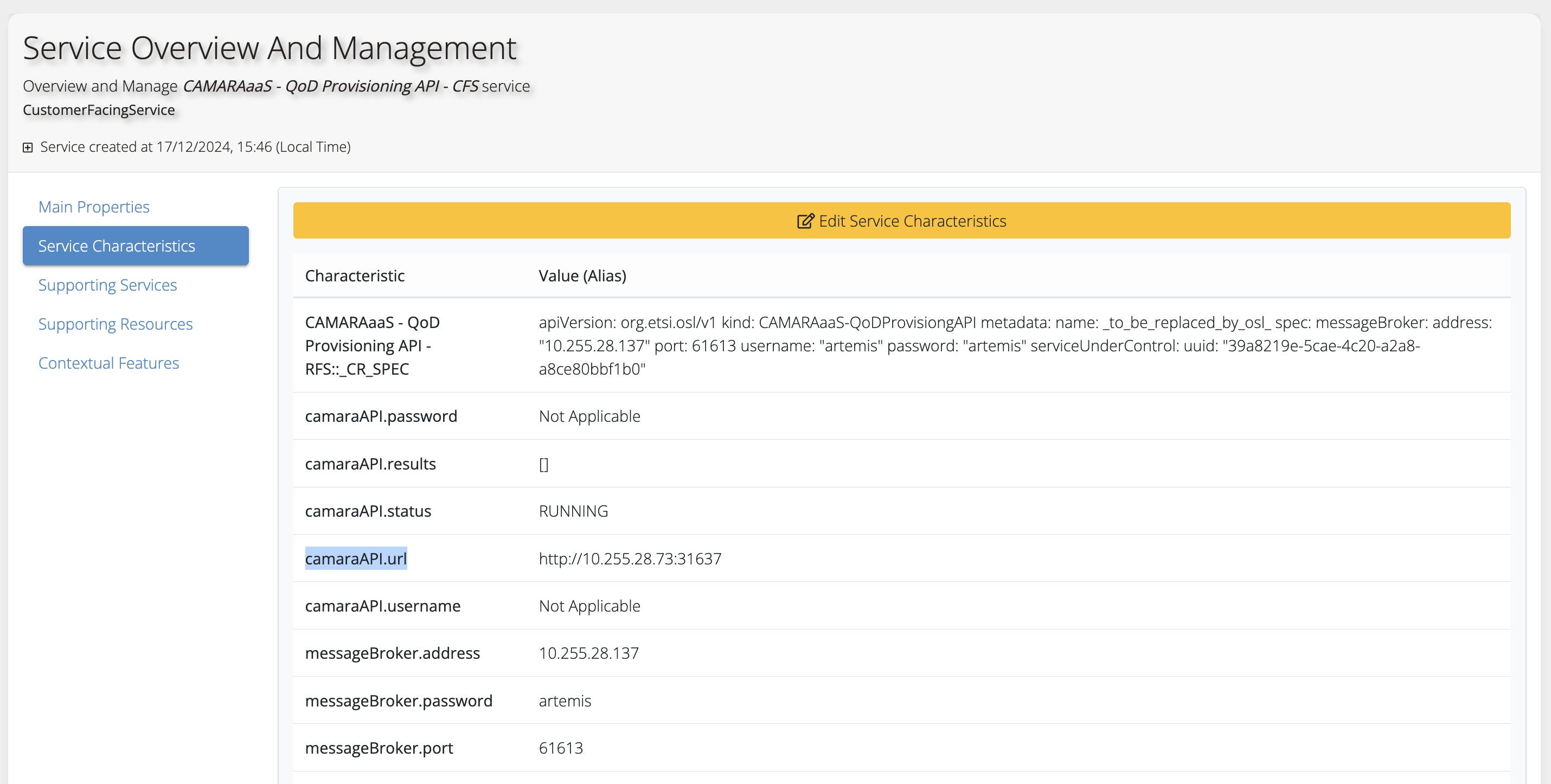The height and width of the screenshot is (784, 1551).
Task: Click the RUNNING status value
Action: tap(573, 511)
